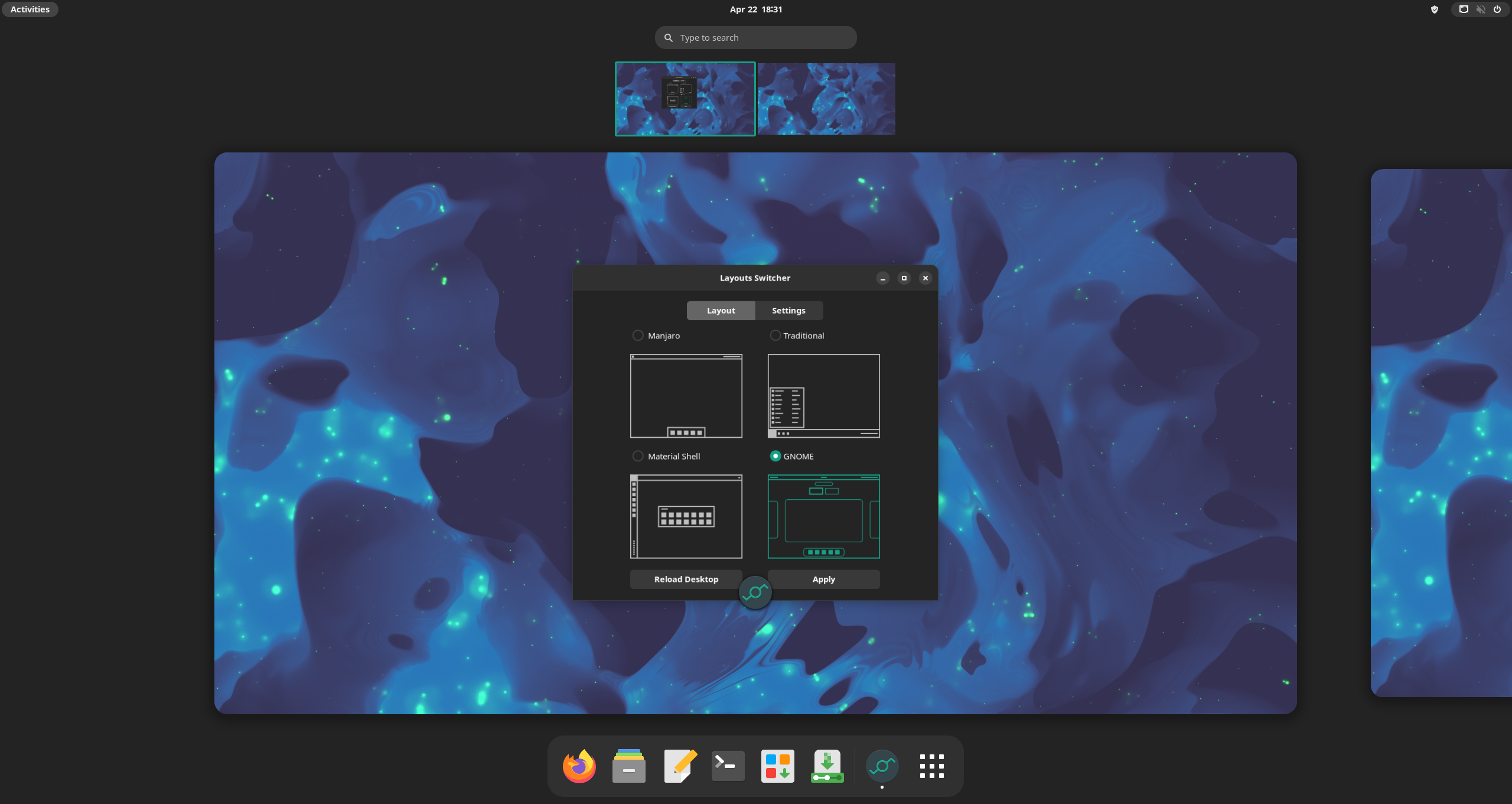Show the application grid from the dock
This screenshot has width=1512, height=804.
tap(931, 766)
